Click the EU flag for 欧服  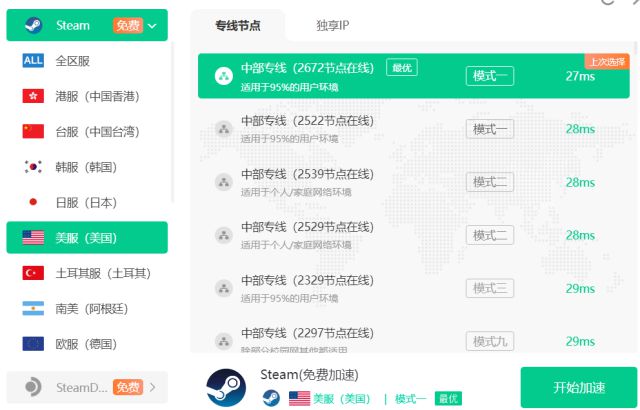coord(33,344)
